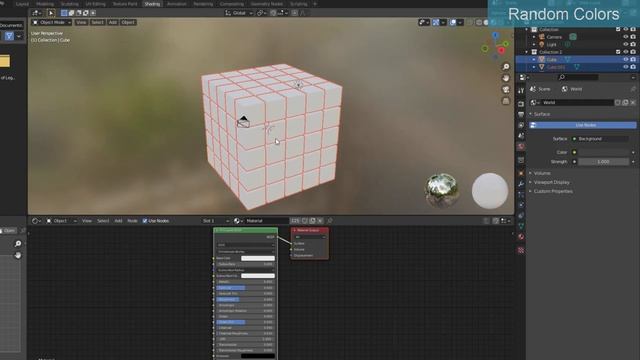
Task: Switch to the Layout workspace tab
Action: [22, 4]
